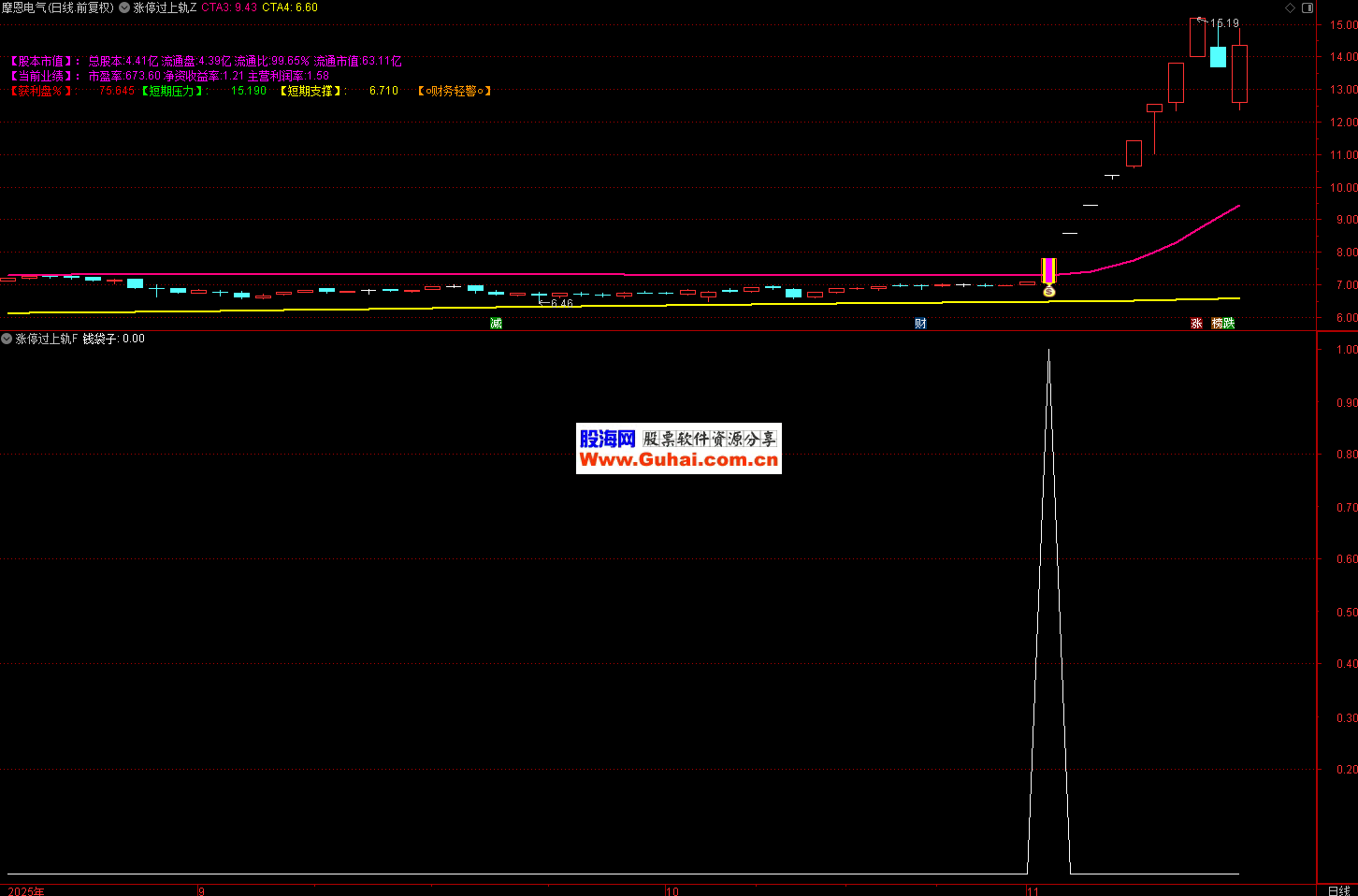This screenshot has height=896, width=1358.
Task: Open the 涨停过上轨Z indicator dropdown arrow
Action: pyautogui.click(x=124, y=7)
